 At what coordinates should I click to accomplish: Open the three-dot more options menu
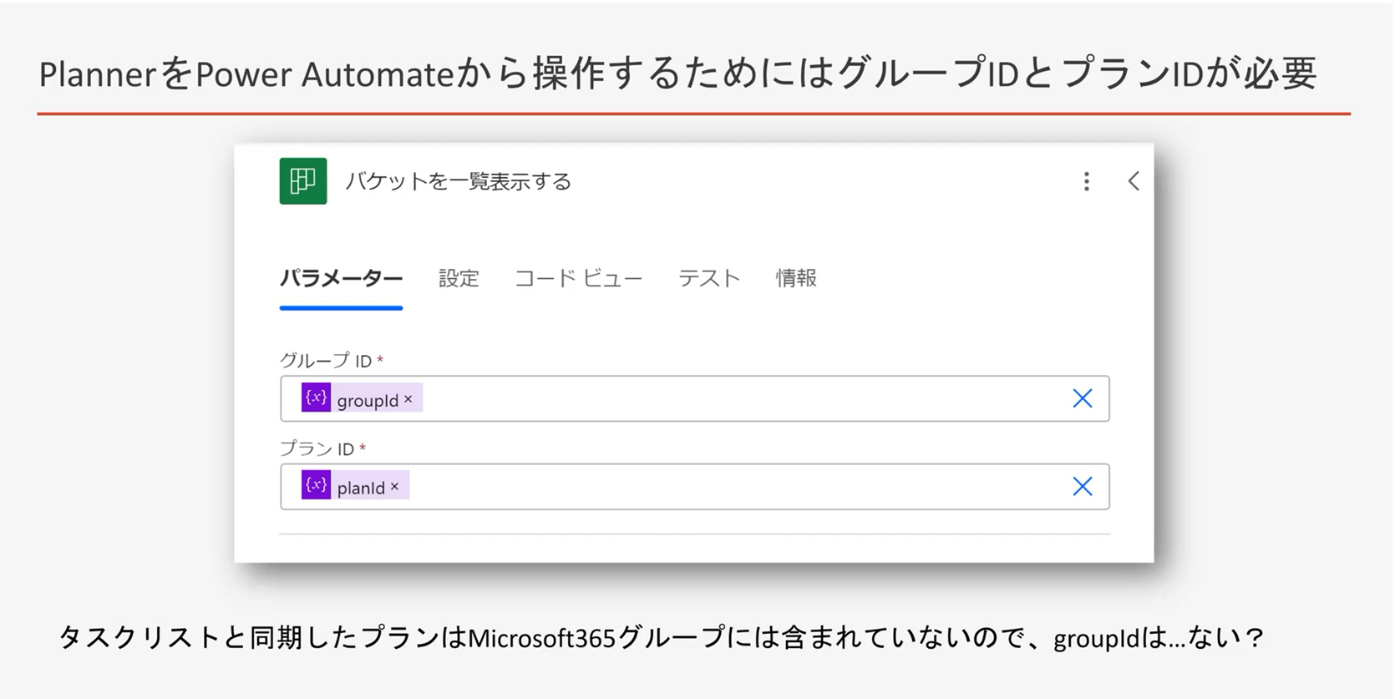coord(1086,181)
